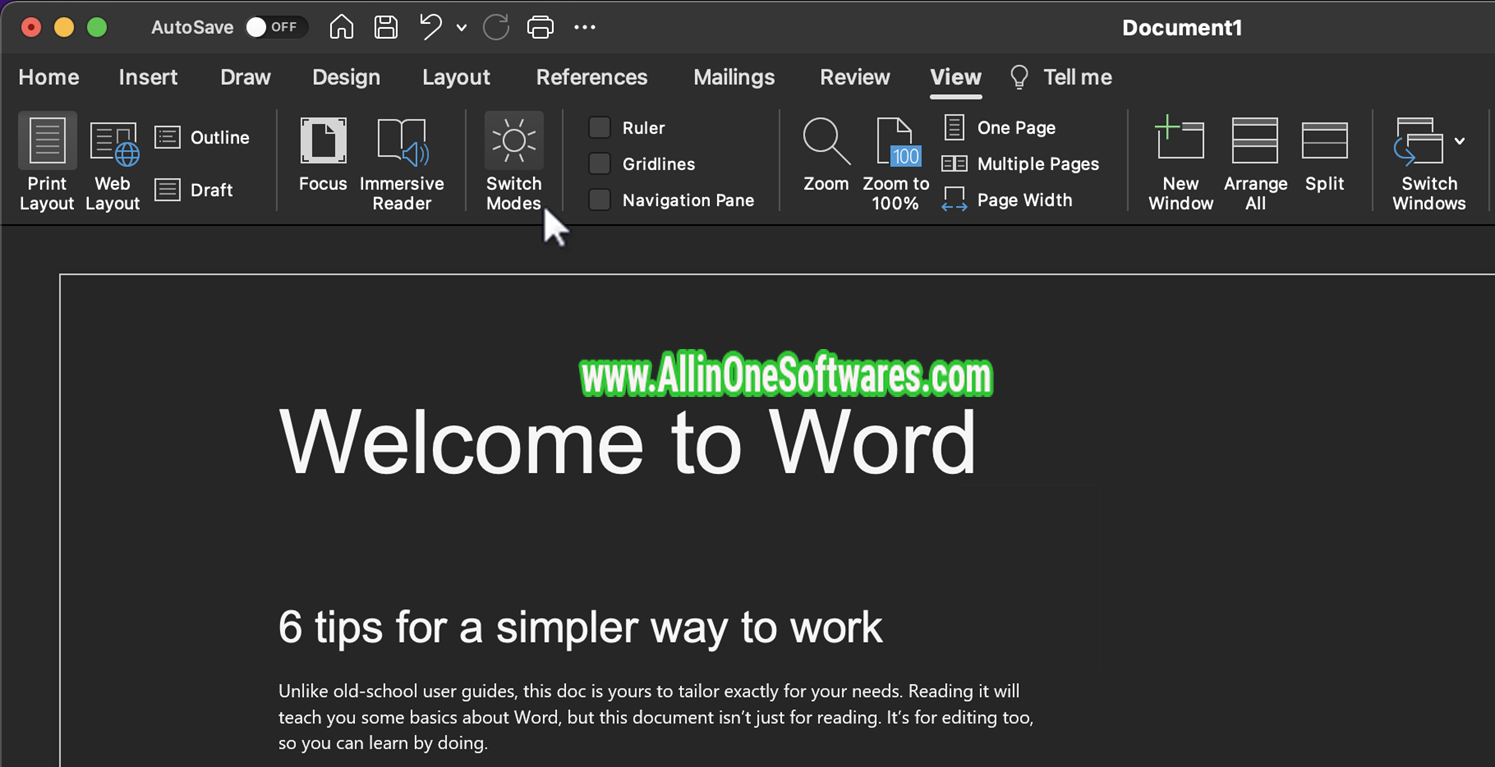Open the Zoom magnifier dialog
Image resolution: width=1495 pixels, height=767 pixels.
[826, 155]
